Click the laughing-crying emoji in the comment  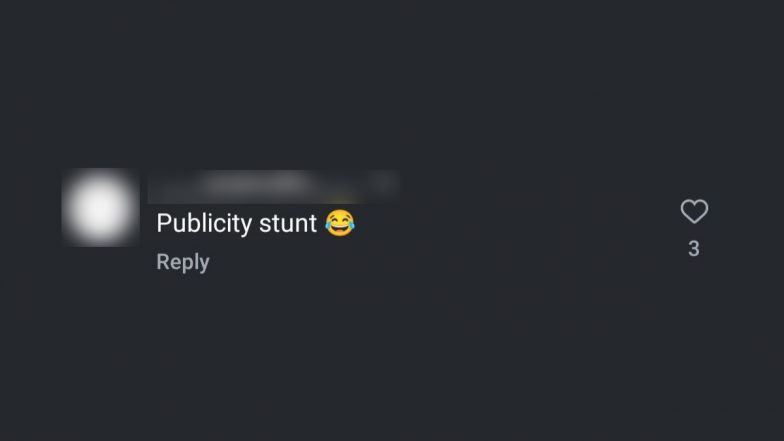(x=340, y=223)
